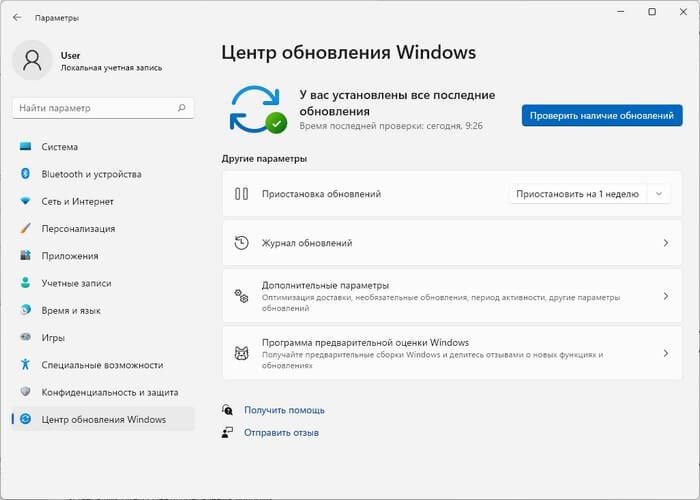Screen dimensions: 700x500
Task: Select Конфиденциальность и защита section
Action: [x=103, y=392]
